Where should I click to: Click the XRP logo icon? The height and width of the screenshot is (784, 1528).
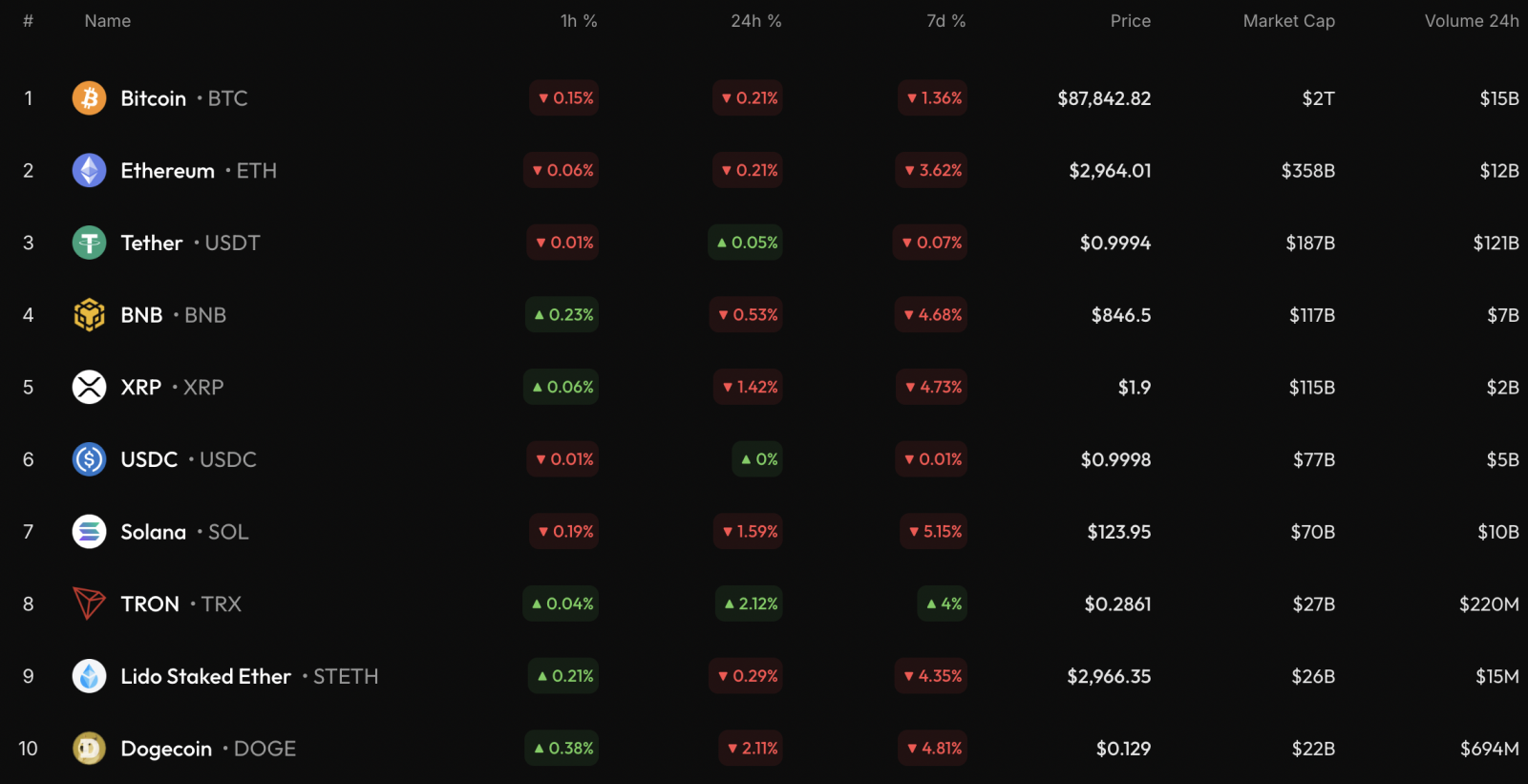(x=89, y=388)
